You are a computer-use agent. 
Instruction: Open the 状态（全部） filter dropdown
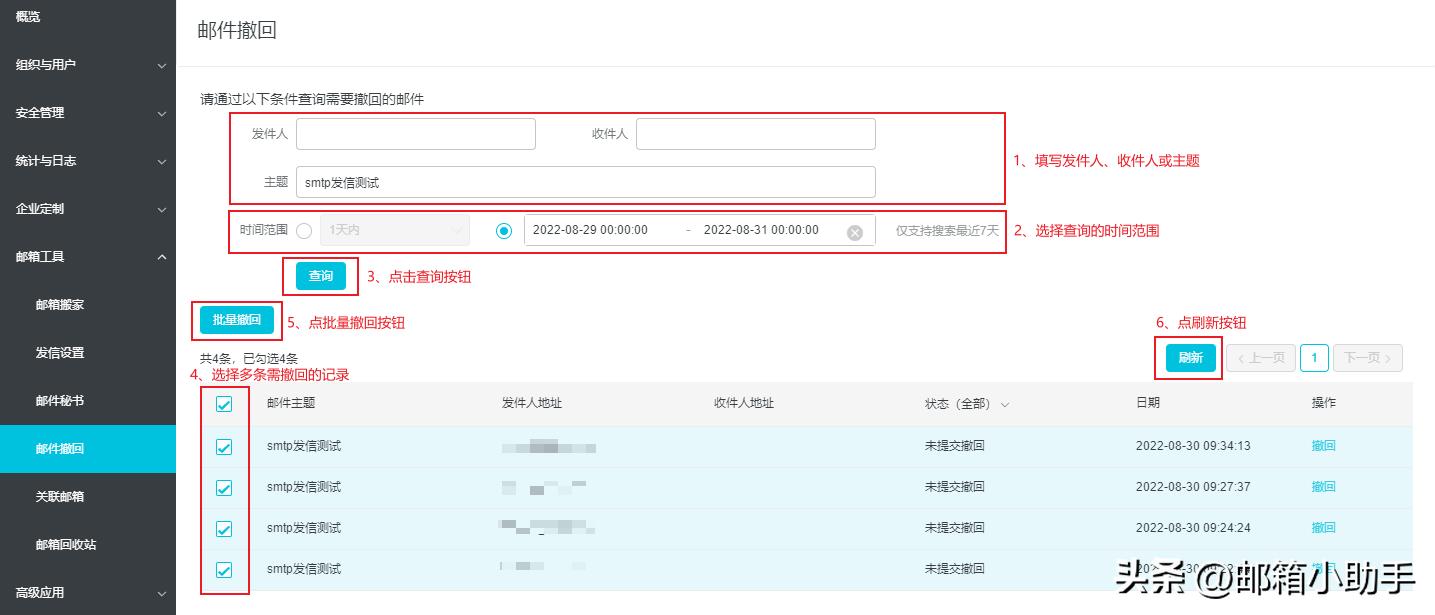coord(966,404)
